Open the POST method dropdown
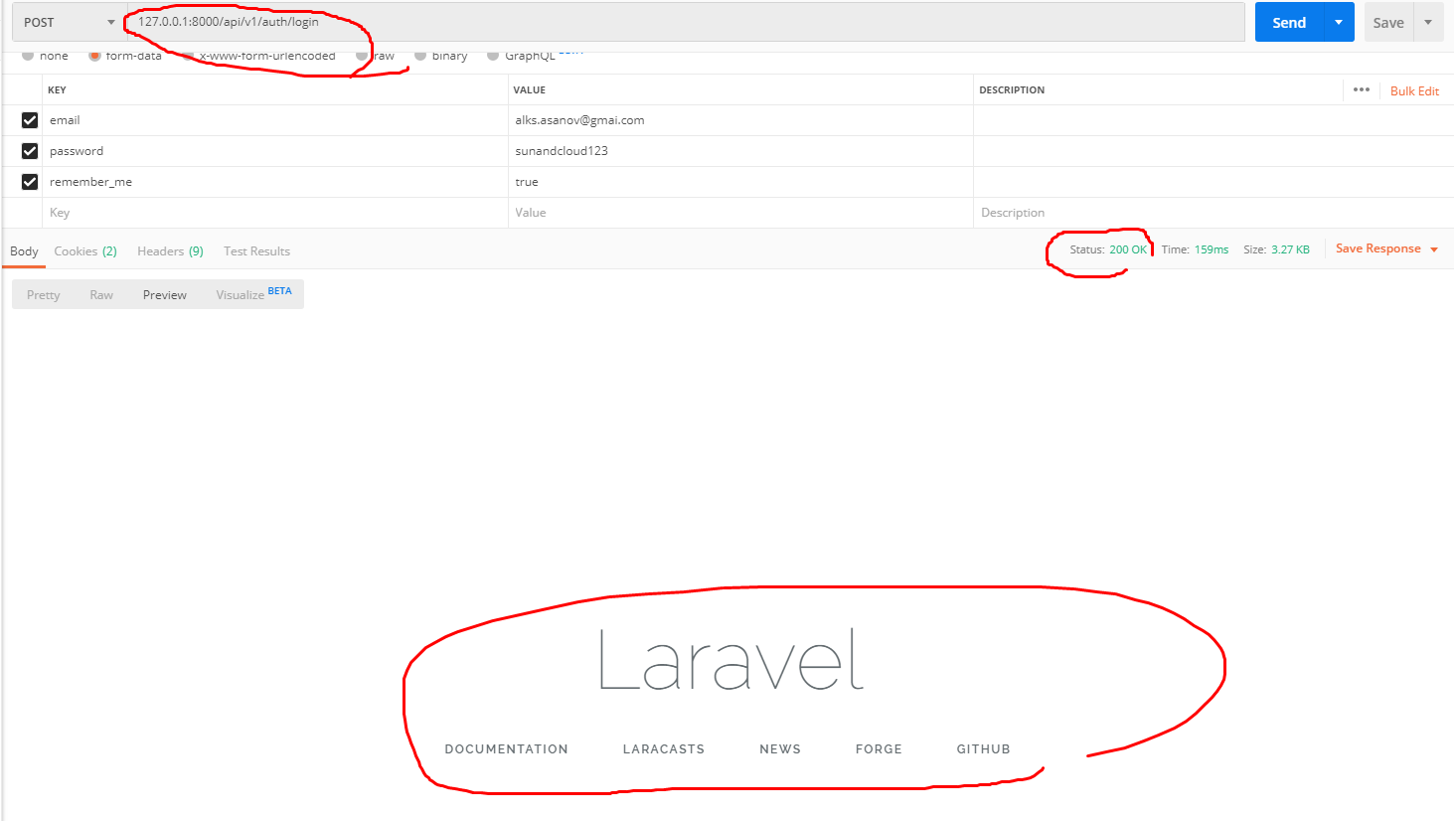The height and width of the screenshot is (821, 1456). click(68, 22)
